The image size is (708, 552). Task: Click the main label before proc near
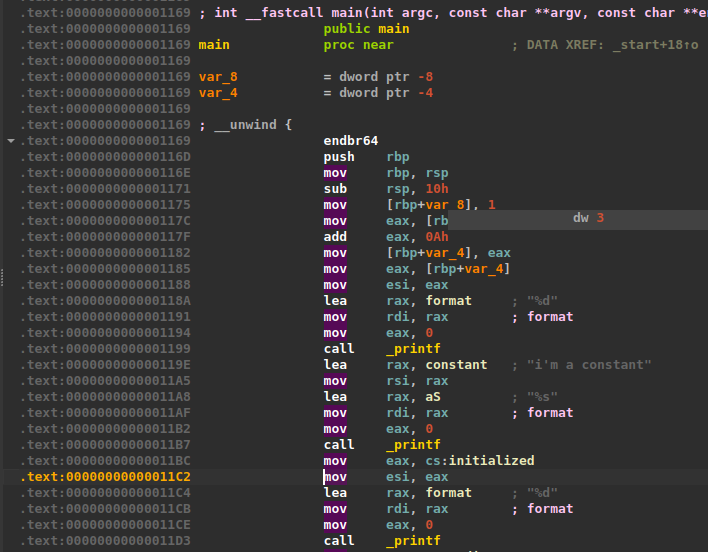point(214,45)
